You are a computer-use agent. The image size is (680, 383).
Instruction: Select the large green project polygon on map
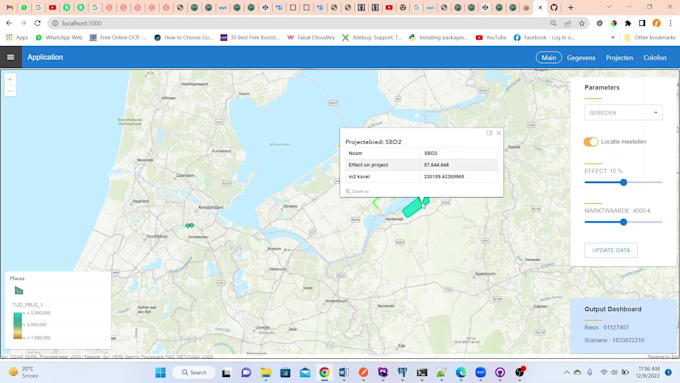412,208
